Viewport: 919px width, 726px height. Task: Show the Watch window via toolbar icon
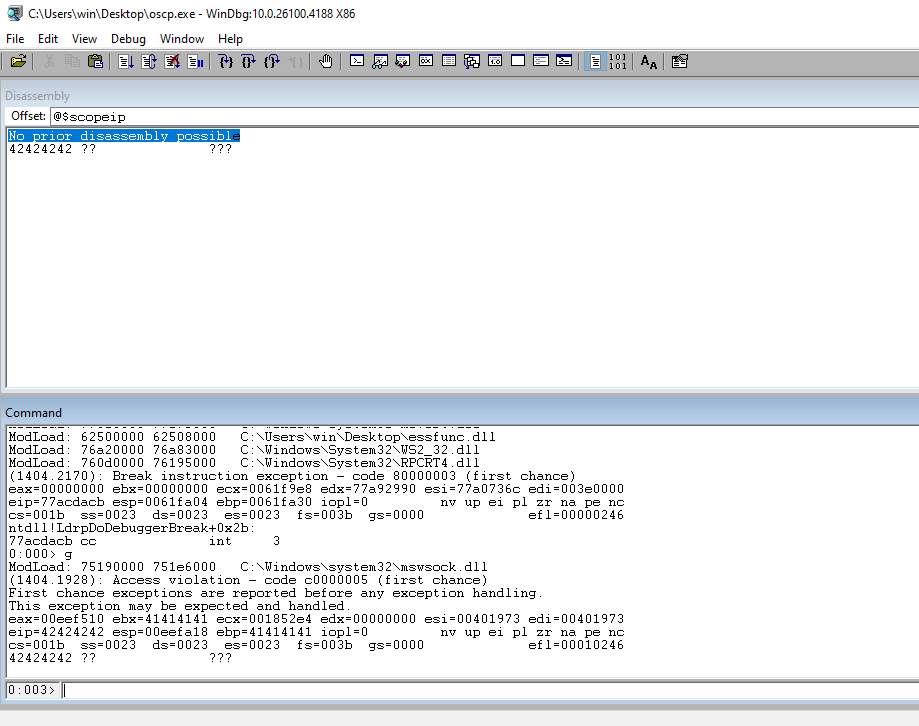click(380, 62)
